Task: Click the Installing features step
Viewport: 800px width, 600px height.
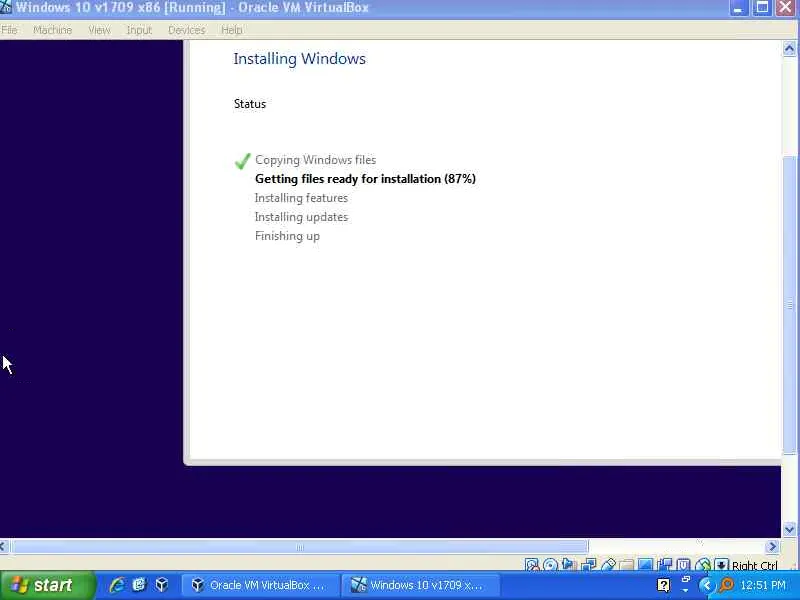Action: [x=302, y=198]
